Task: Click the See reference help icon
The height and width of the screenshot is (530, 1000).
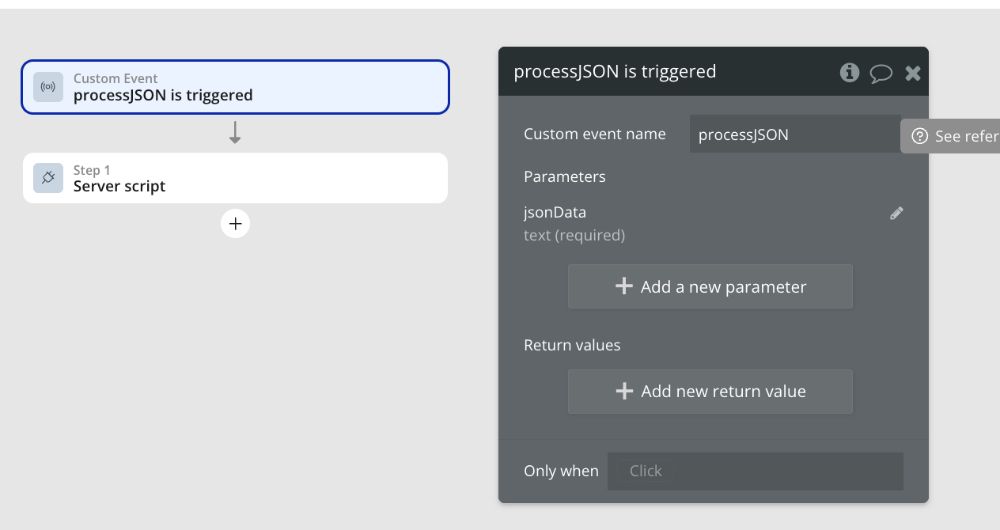Action: click(x=919, y=136)
